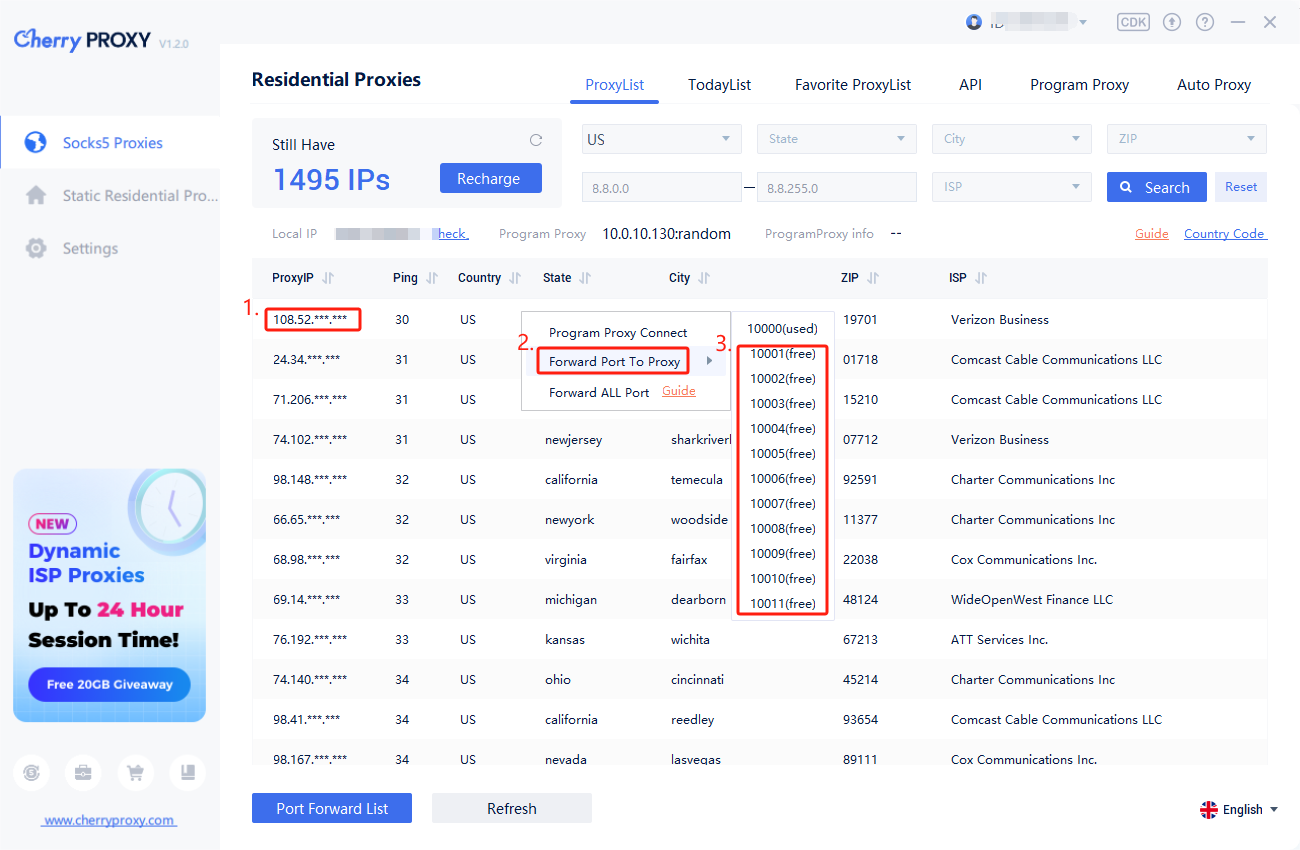Select Forward Port To Proxy menu item
The image size is (1300, 850).
pos(614,361)
